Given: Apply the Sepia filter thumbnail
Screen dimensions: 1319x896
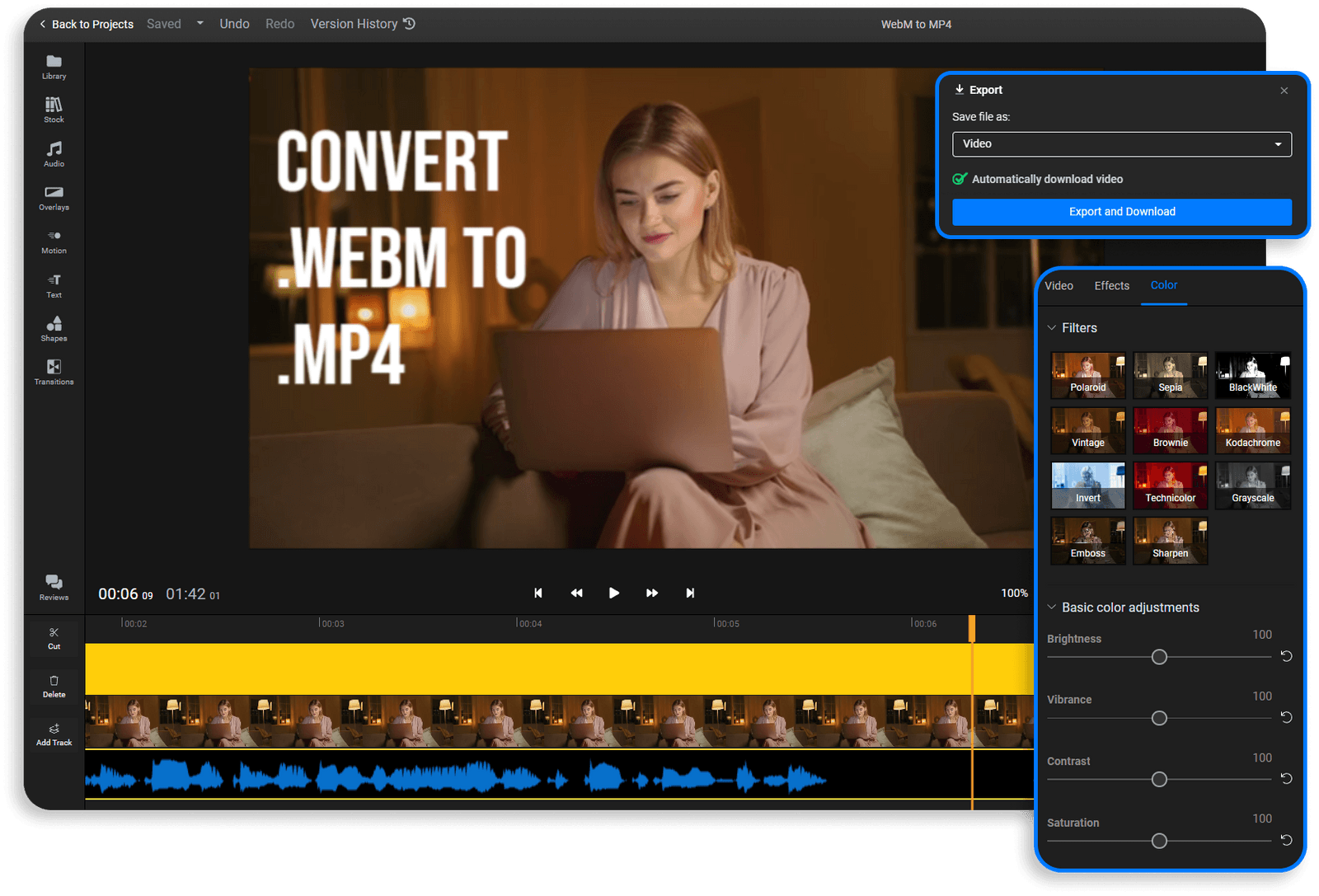Looking at the screenshot, I should tap(1170, 375).
